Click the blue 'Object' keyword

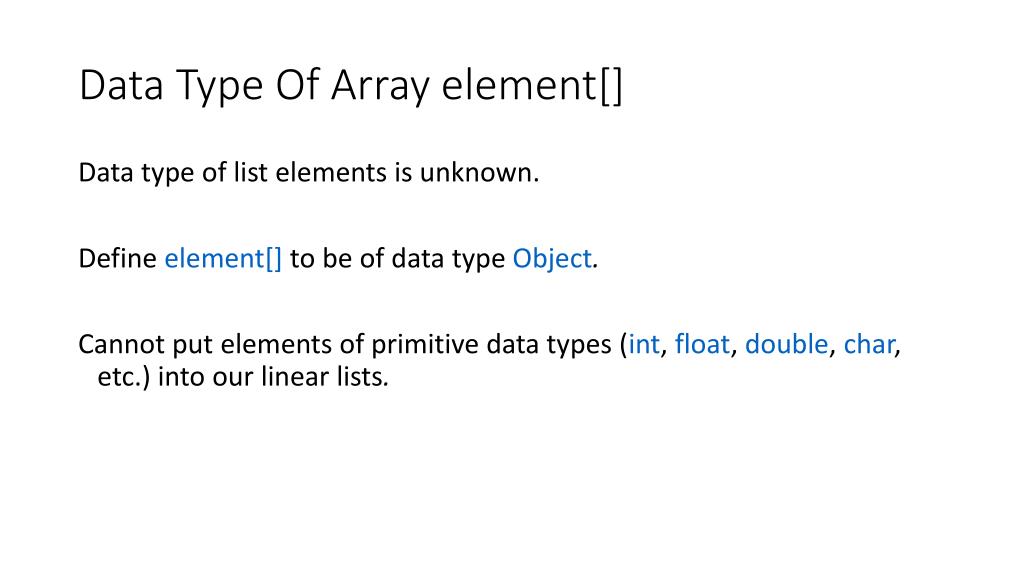coord(552,259)
